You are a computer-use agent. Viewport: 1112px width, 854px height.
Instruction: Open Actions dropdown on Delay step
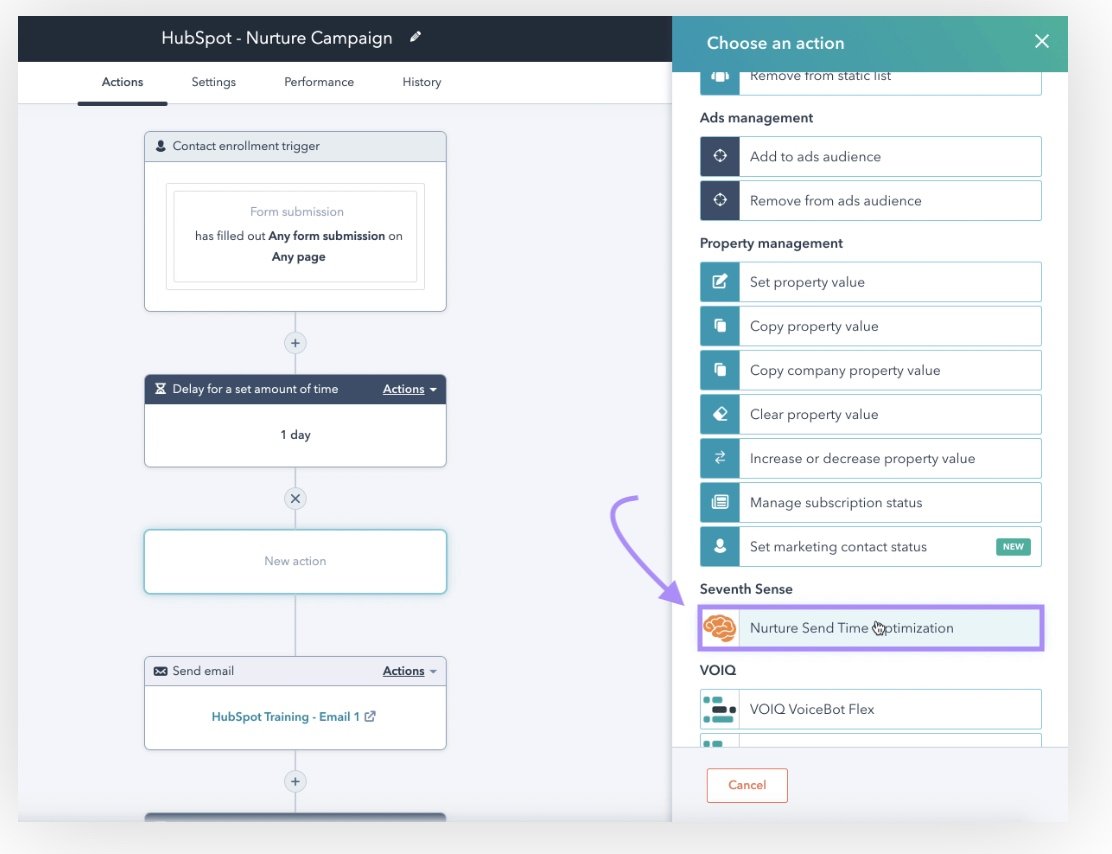pyautogui.click(x=410, y=389)
